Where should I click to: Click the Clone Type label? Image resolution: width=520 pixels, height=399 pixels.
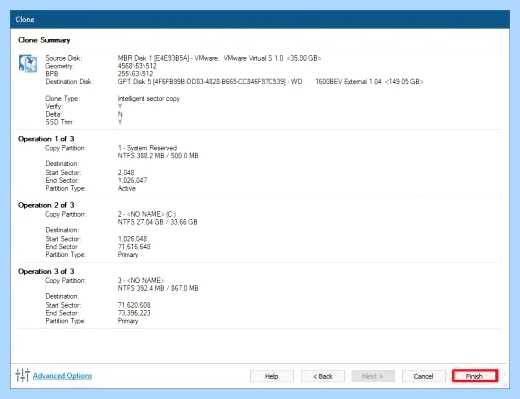click(x=62, y=99)
